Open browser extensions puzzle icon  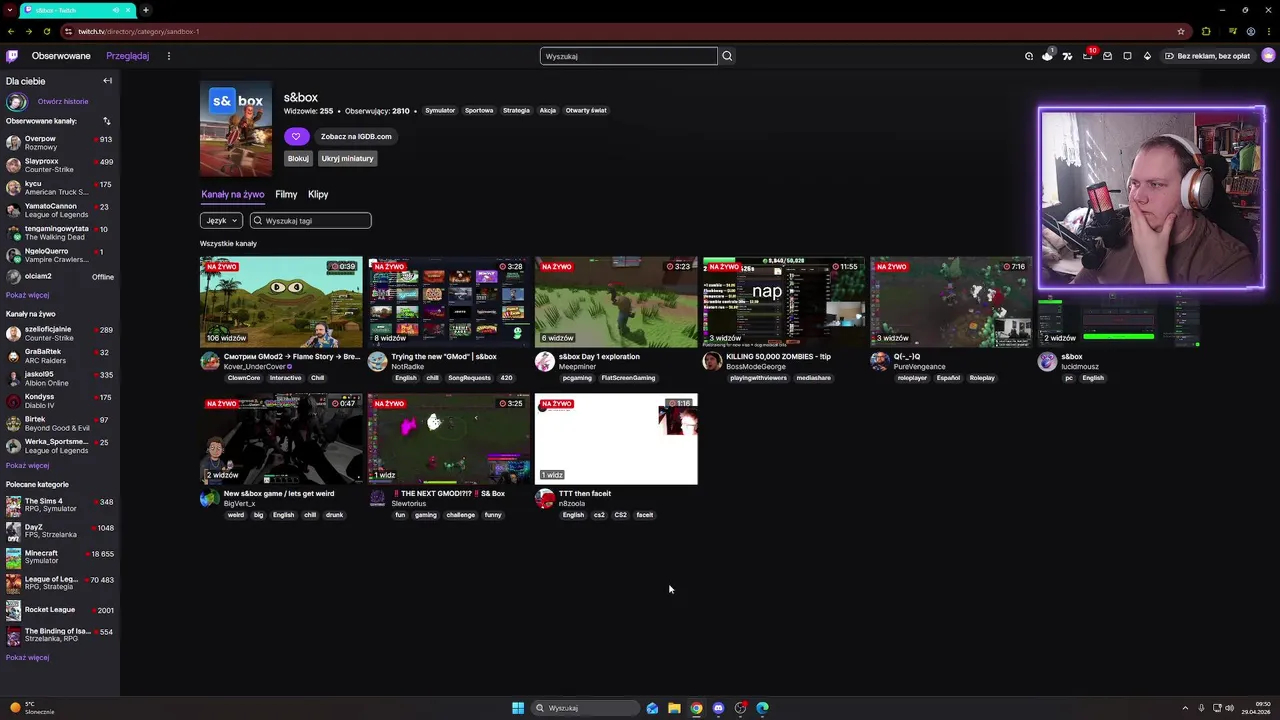[x=1206, y=31]
